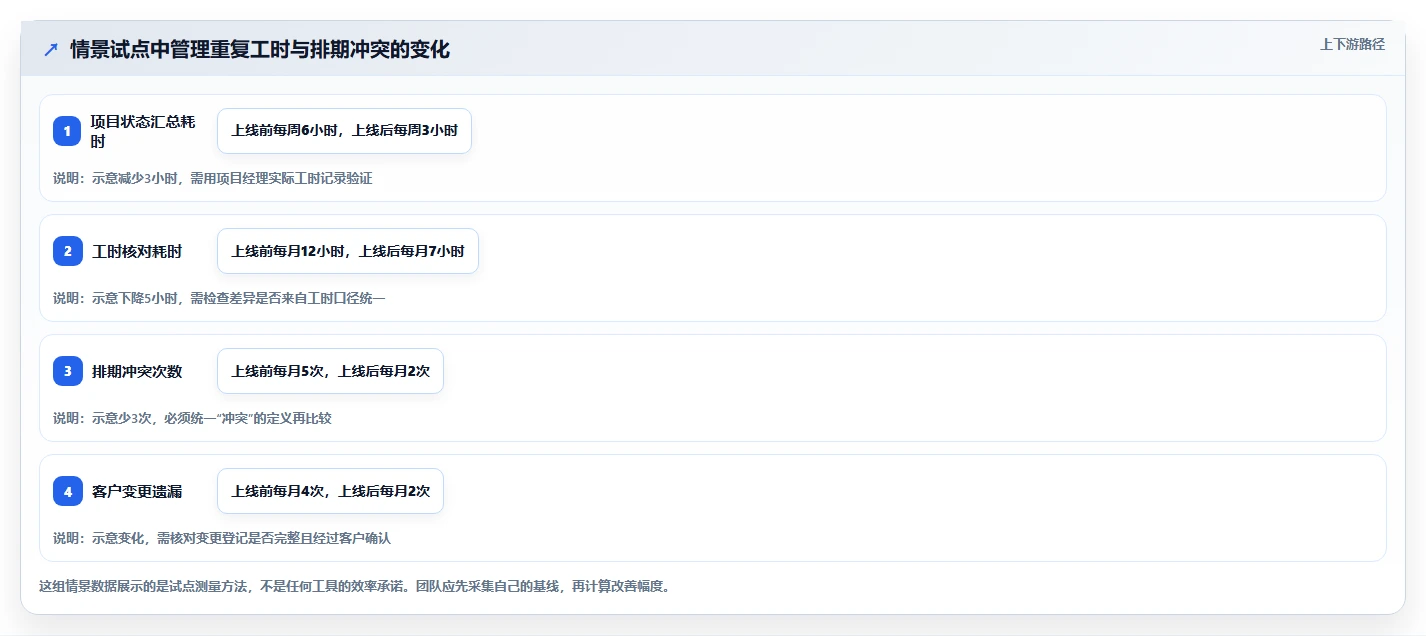Click the number 3 badge for 排期冲突次数
The width and height of the screenshot is (1426, 636).
pyautogui.click(x=67, y=371)
